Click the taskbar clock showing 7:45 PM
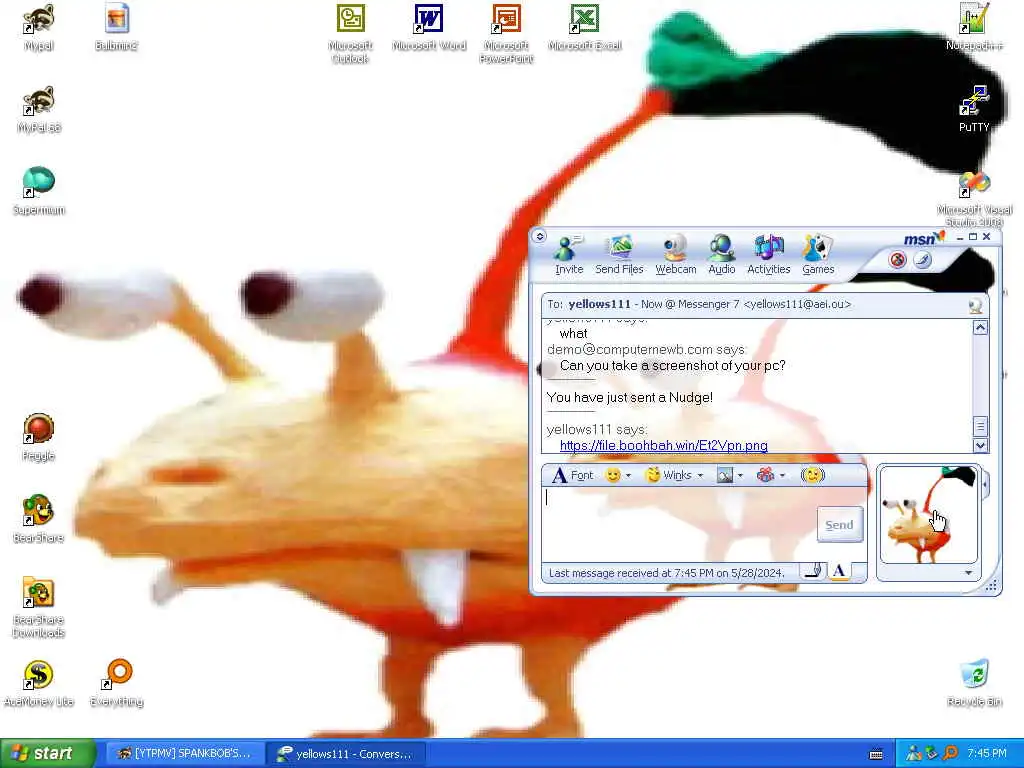This screenshot has height=768, width=1024. pos(987,754)
